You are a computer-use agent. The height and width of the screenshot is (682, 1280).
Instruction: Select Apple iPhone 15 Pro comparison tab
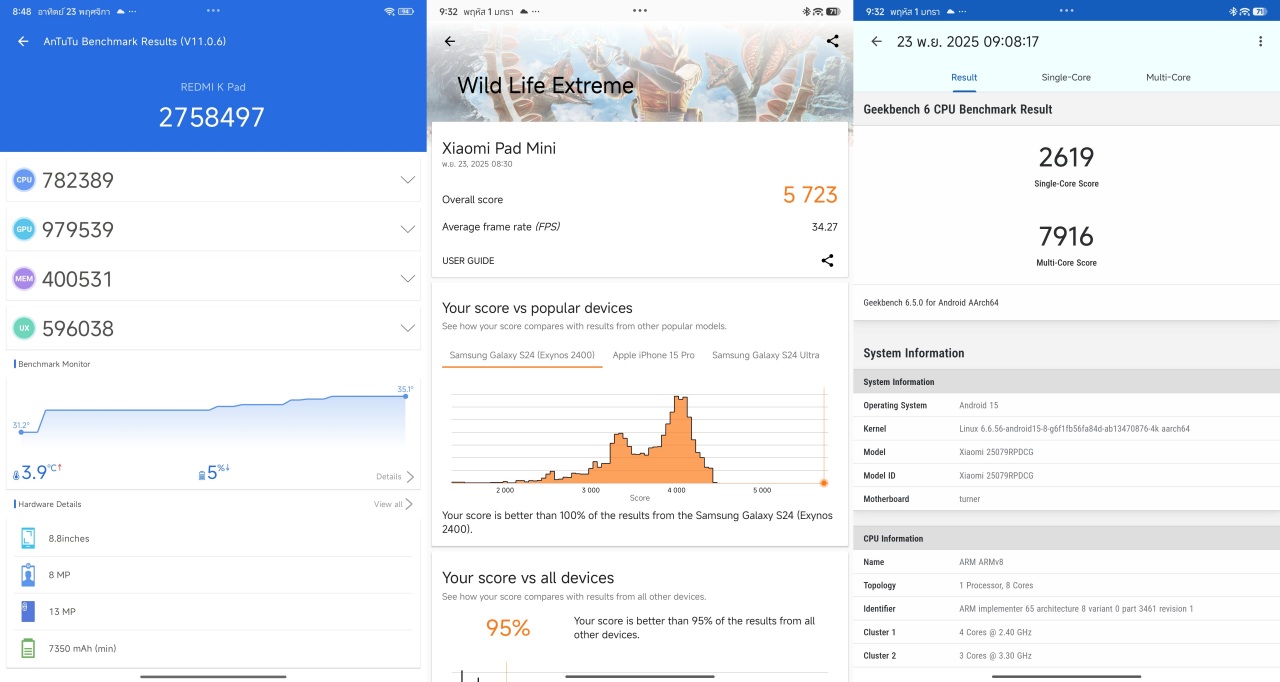653,356
